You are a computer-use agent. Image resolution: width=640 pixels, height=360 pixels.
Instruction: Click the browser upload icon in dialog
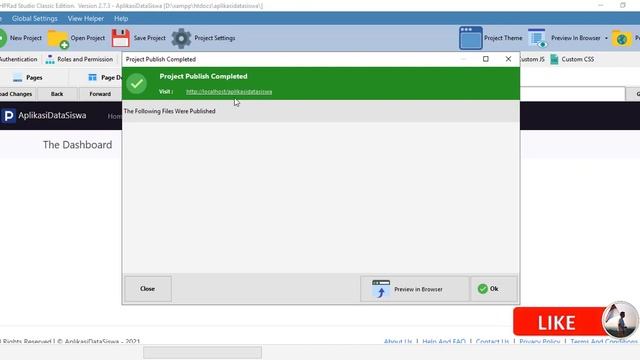coord(381,289)
